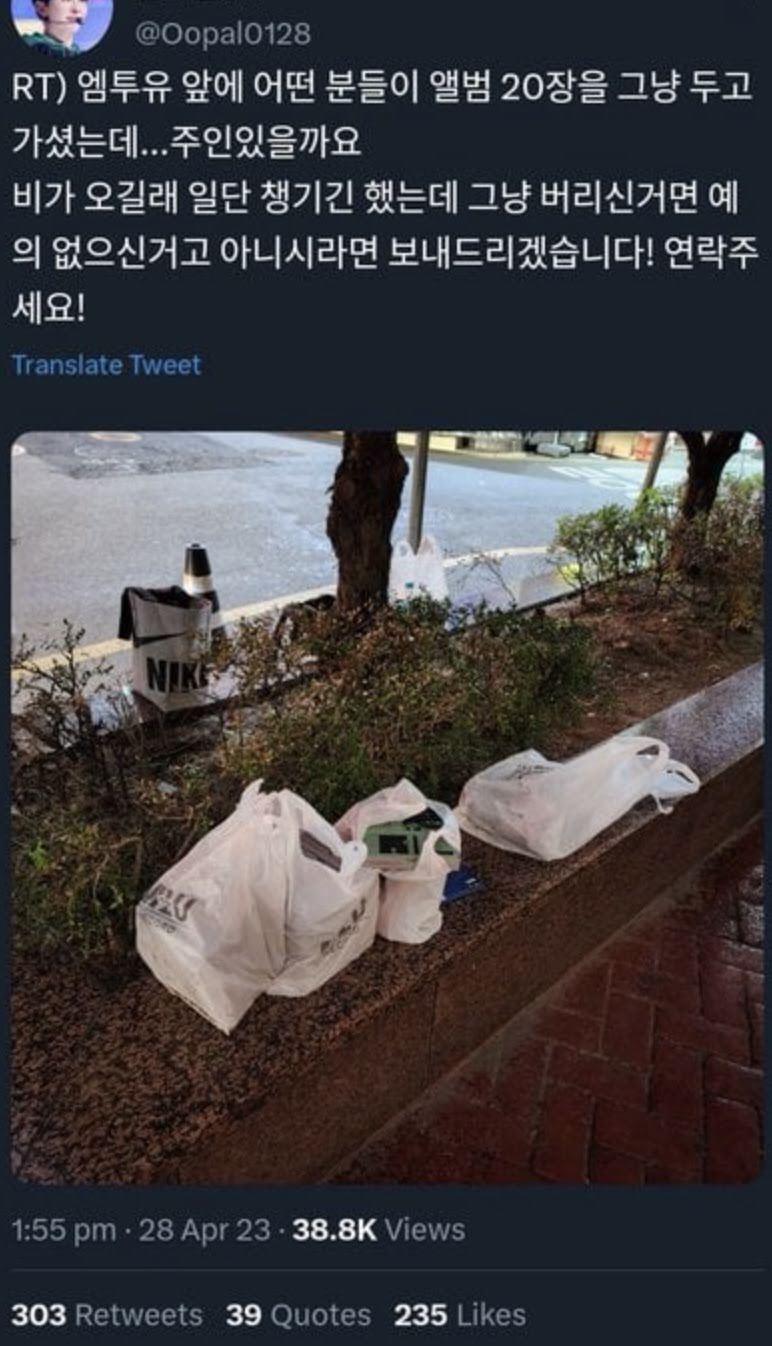Show the 303 Retweets list

point(107,1315)
